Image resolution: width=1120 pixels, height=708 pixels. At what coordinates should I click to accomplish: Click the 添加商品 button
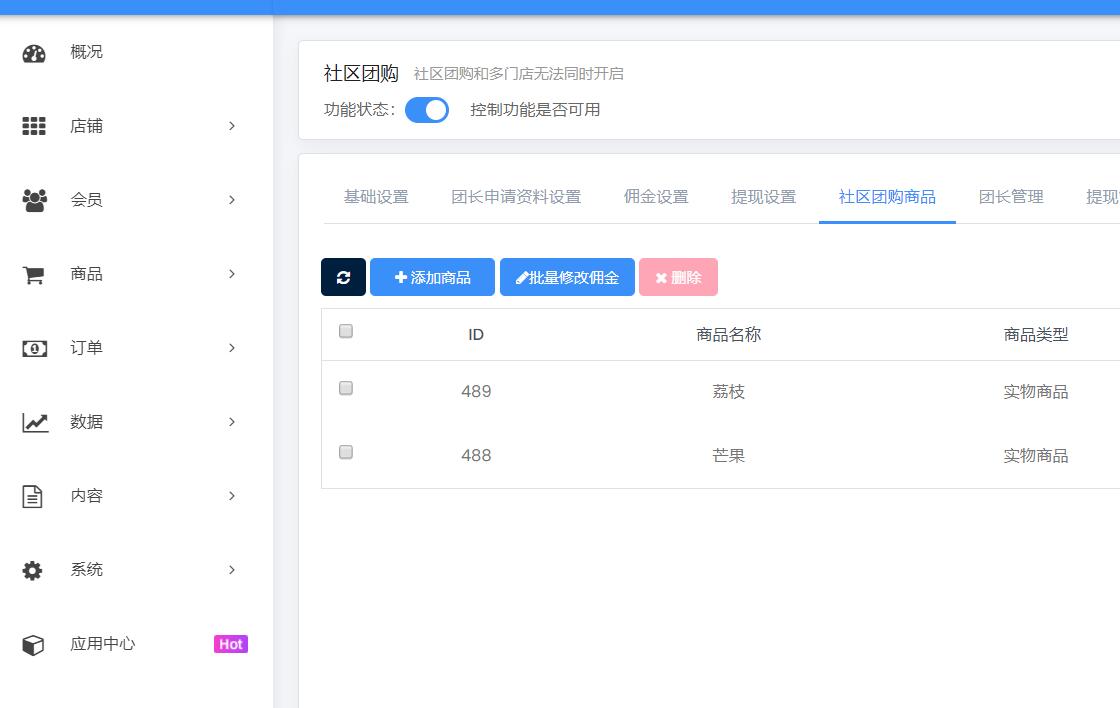pyautogui.click(x=432, y=277)
